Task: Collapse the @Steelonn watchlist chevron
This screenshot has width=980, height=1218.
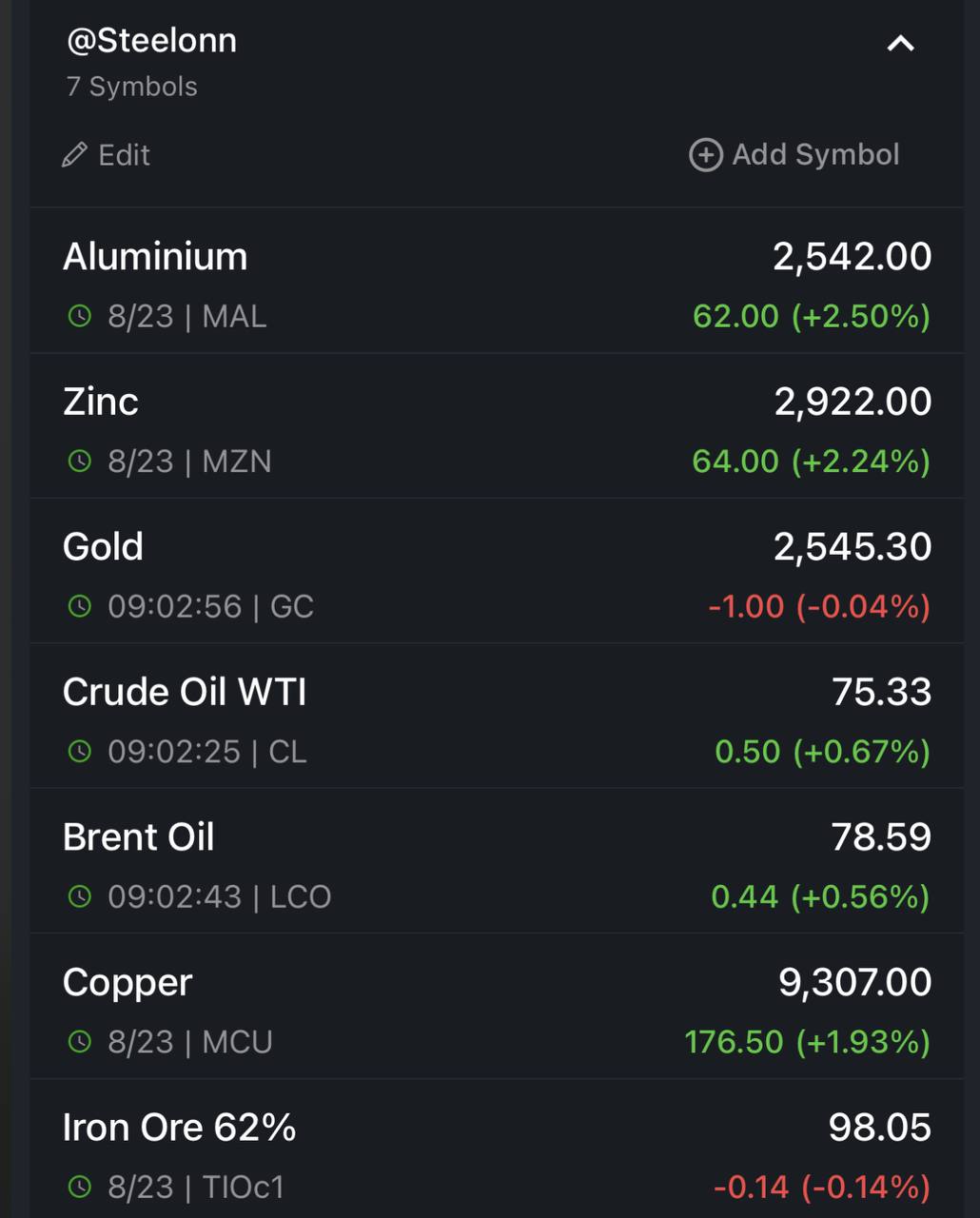Action: [x=900, y=44]
